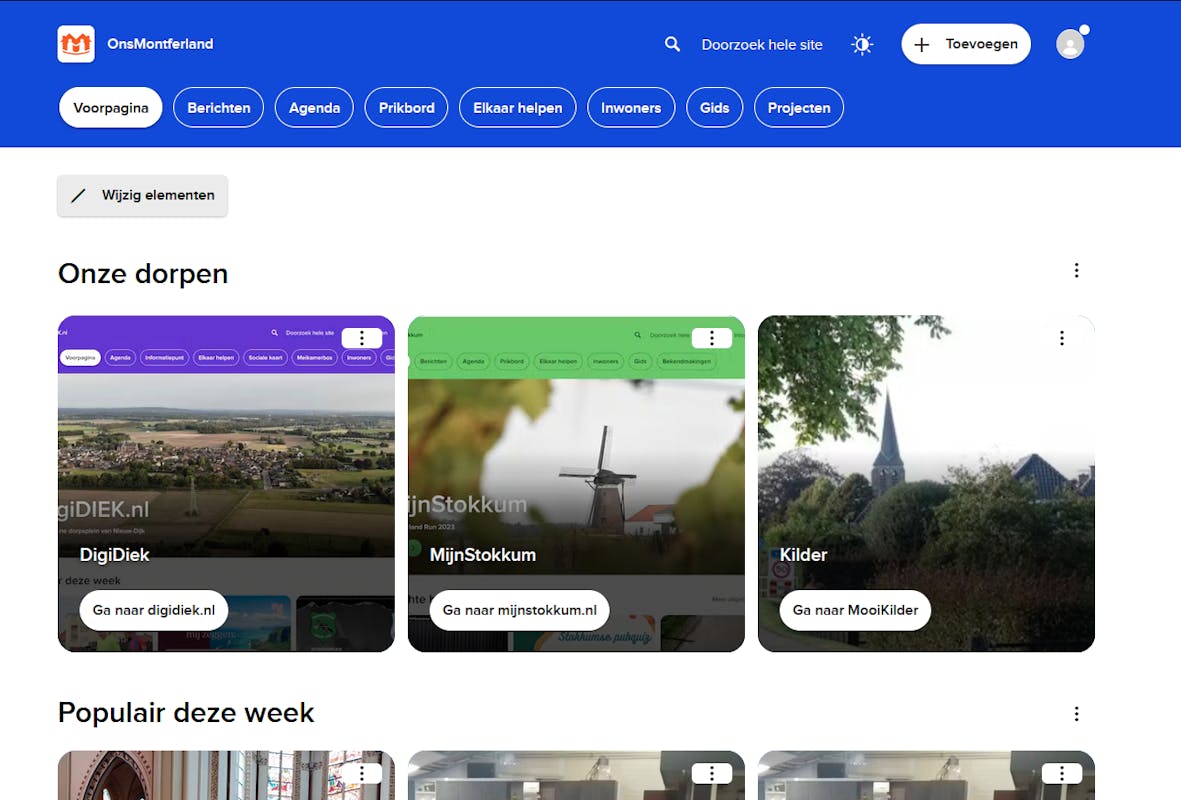The width and height of the screenshot is (1181, 800).
Task: Open the user profile avatar
Action: point(1070,44)
